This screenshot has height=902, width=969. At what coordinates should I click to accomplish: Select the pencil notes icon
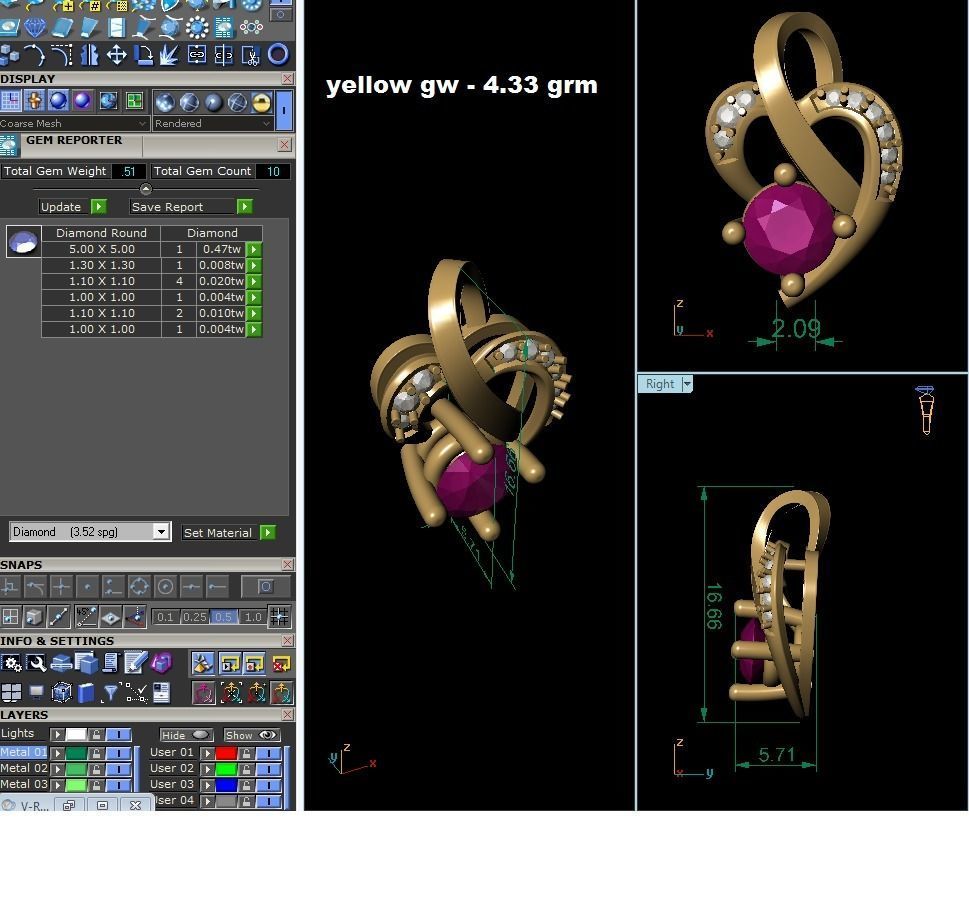click(x=135, y=664)
